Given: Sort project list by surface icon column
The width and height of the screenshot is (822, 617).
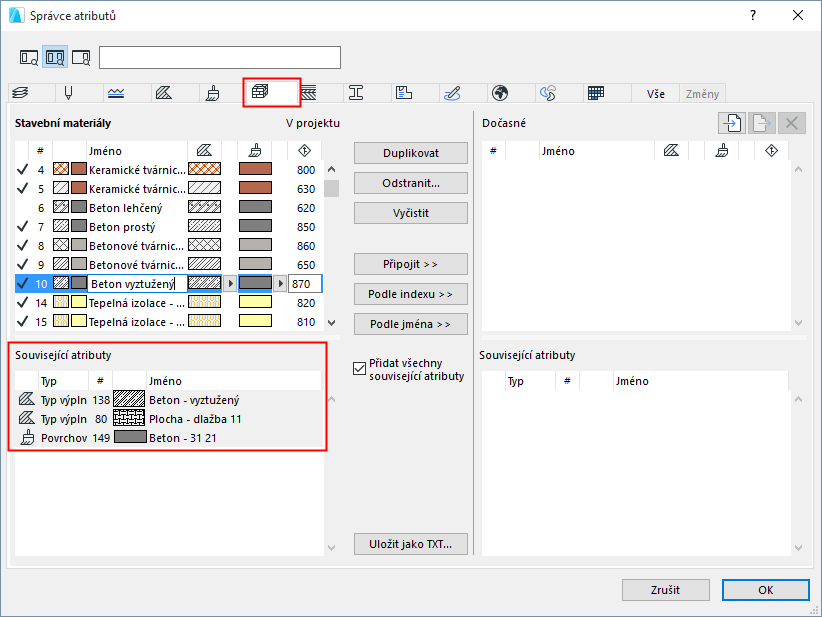Looking at the screenshot, I should tap(255, 151).
